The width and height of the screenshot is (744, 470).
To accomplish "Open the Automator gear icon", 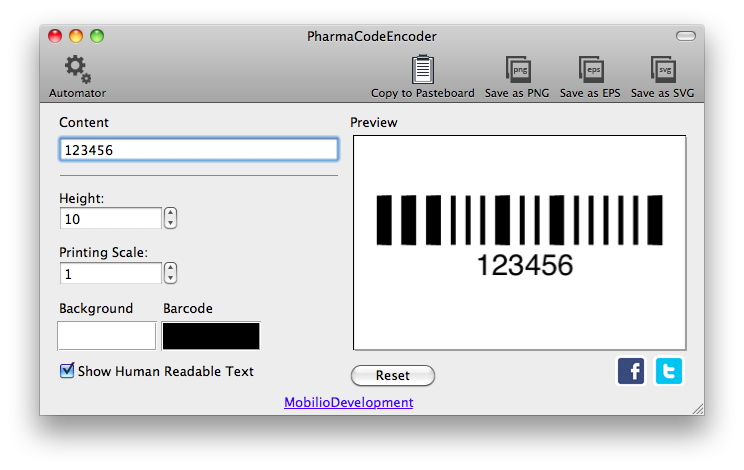I will coord(78,69).
